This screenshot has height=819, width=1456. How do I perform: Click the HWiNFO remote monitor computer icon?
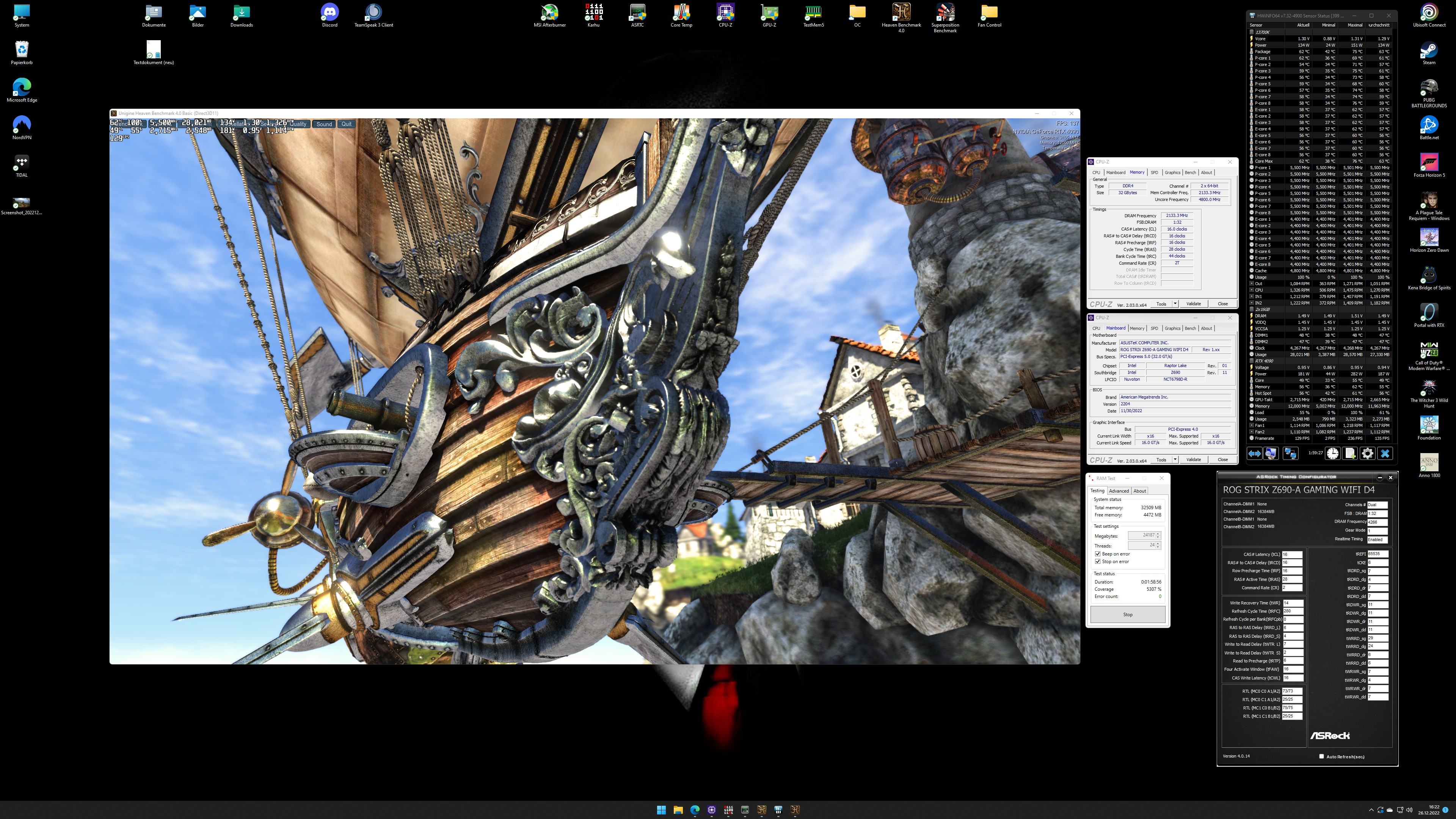click(x=1271, y=453)
